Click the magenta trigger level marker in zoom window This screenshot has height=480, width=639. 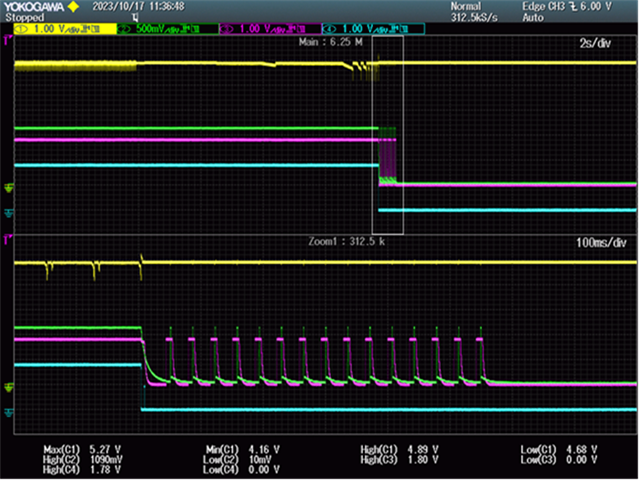pyautogui.click(x=8, y=239)
